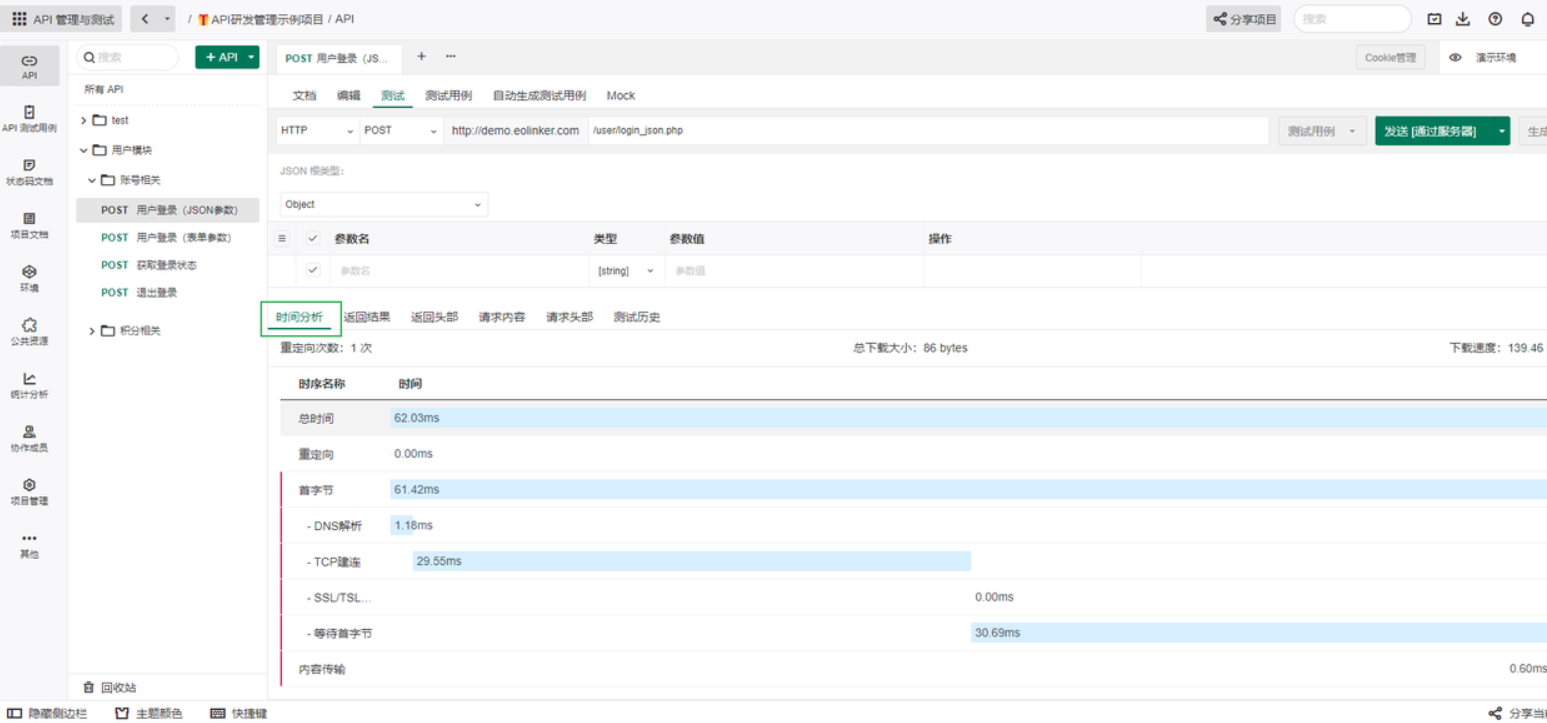Open the 请求头部 tab
Viewport: 1547px width, 723px height.
pyautogui.click(x=569, y=317)
